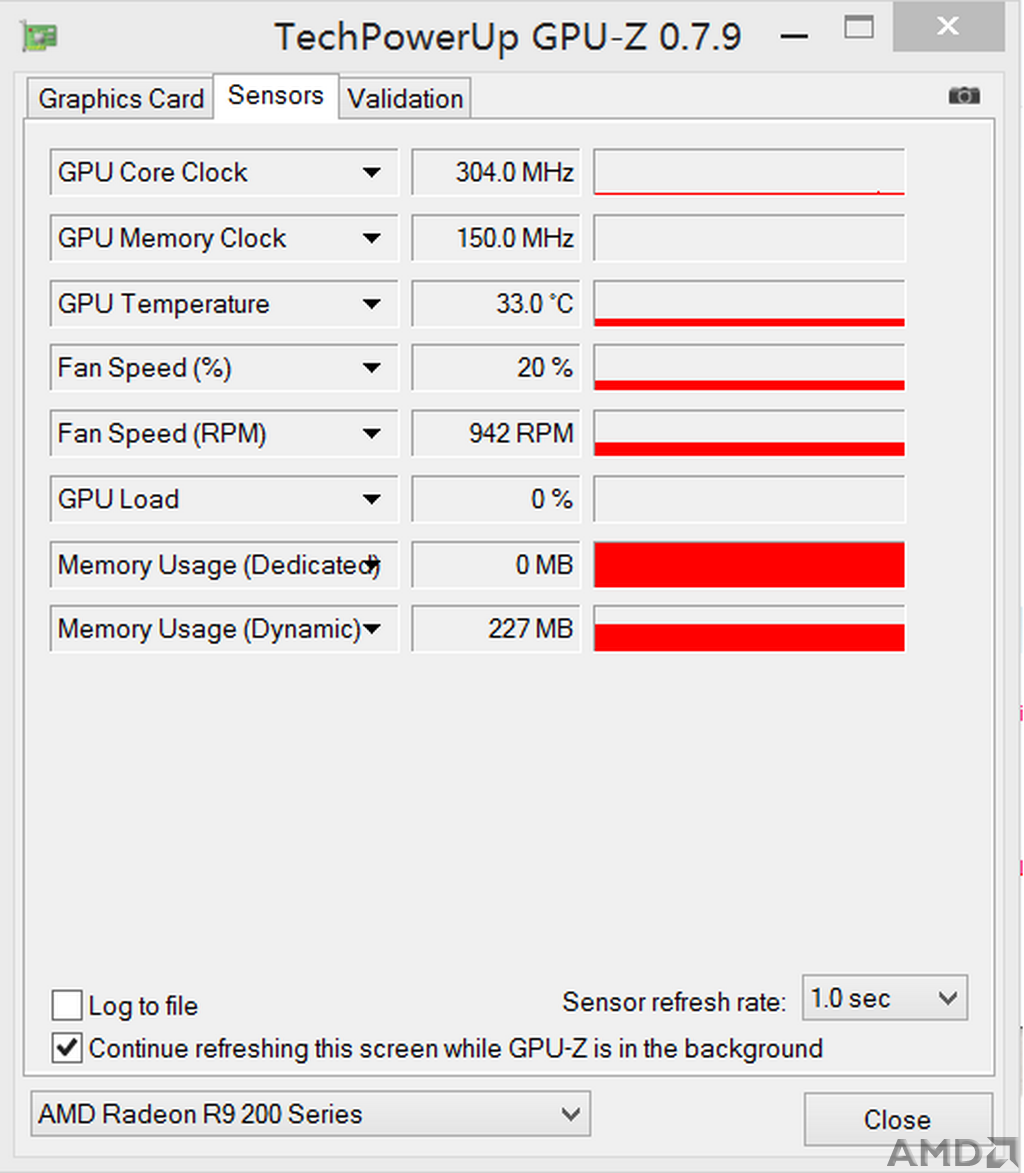Click the camera screenshot icon
The width and height of the screenshot is (1024, 1173).
(x=964, y=96)
